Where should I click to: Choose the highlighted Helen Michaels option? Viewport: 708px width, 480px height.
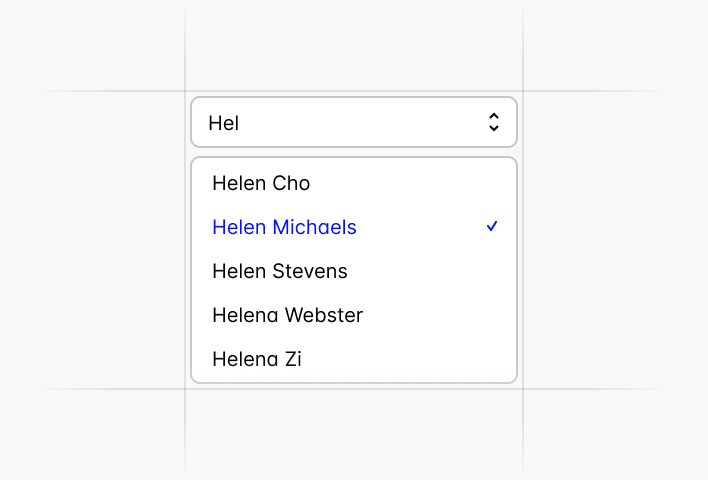(284, 227)
